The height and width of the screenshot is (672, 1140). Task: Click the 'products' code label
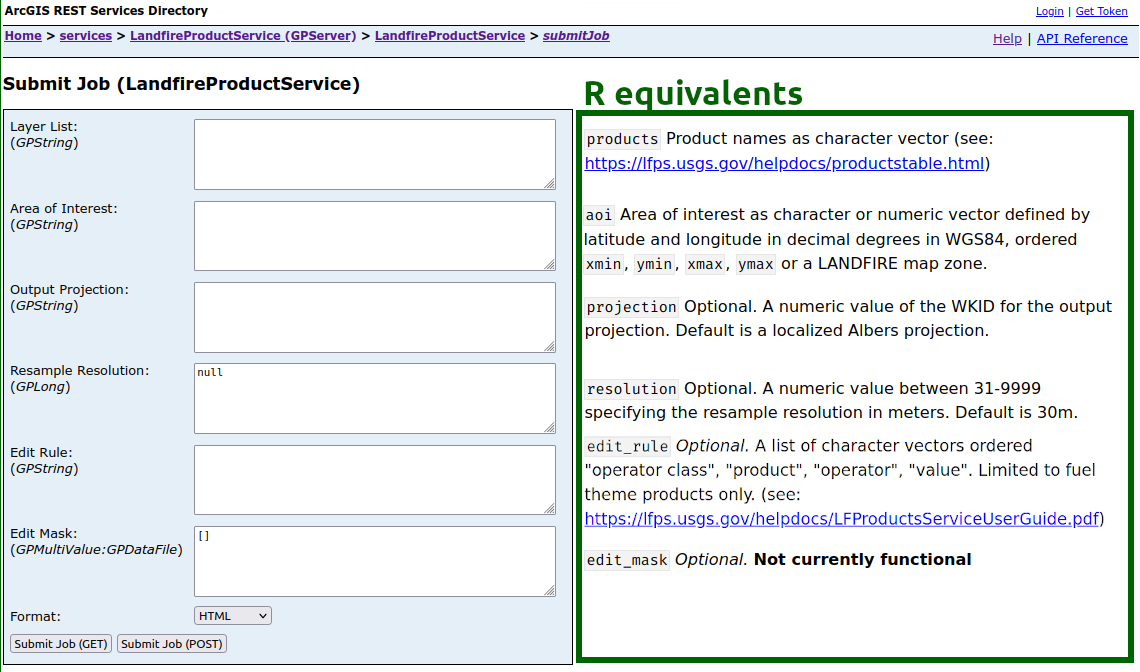622,139
